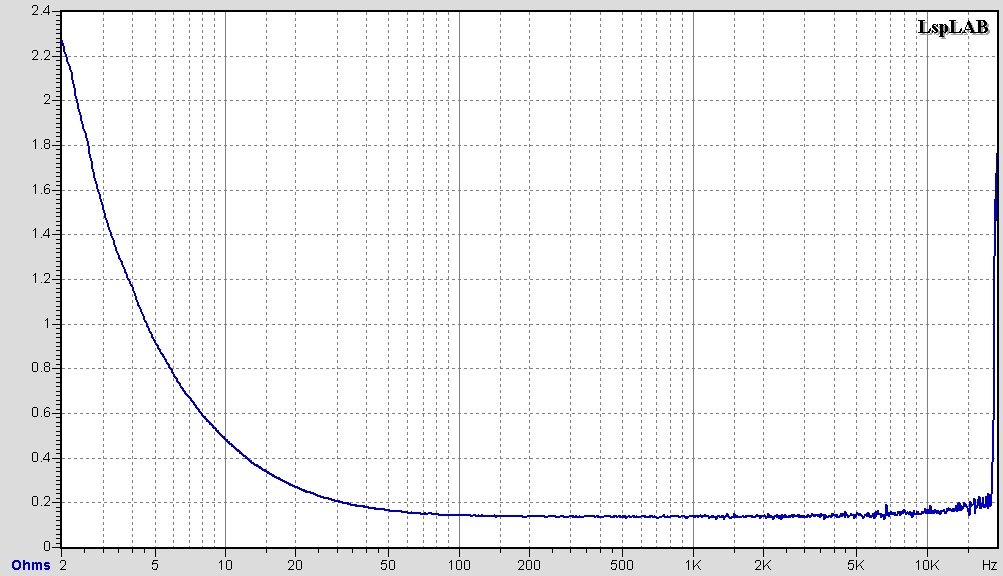Click the "1.8" ohms axis tick label

point(41,145)
